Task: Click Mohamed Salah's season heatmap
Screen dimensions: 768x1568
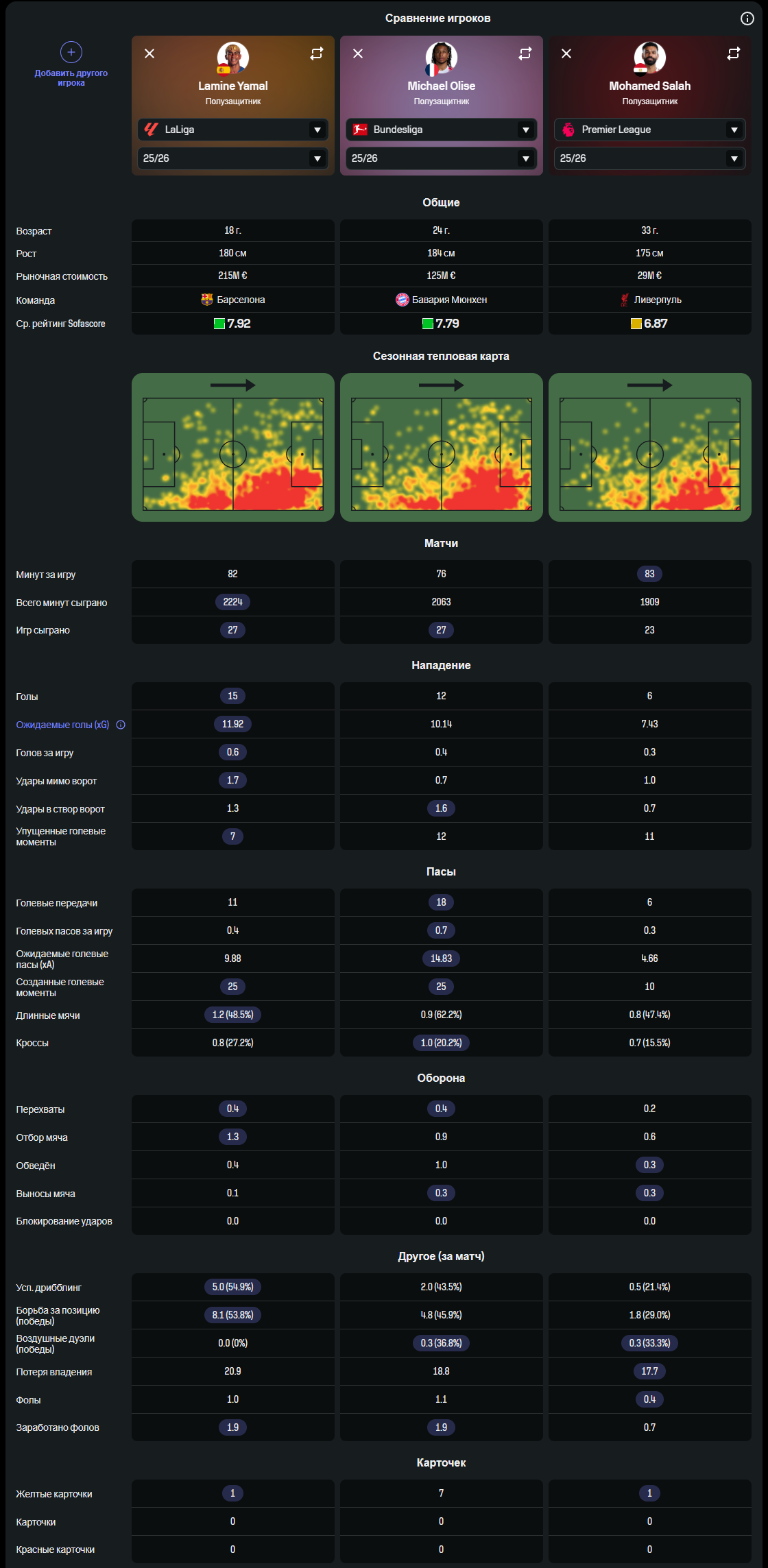Action: (650, 447)
